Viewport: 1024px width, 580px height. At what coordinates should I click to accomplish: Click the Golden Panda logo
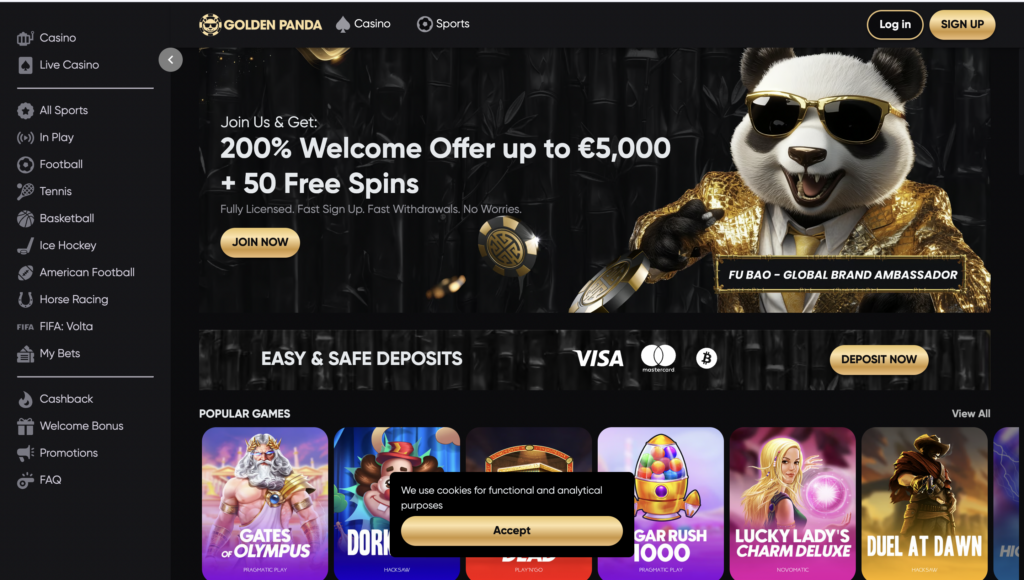[260, 25]
